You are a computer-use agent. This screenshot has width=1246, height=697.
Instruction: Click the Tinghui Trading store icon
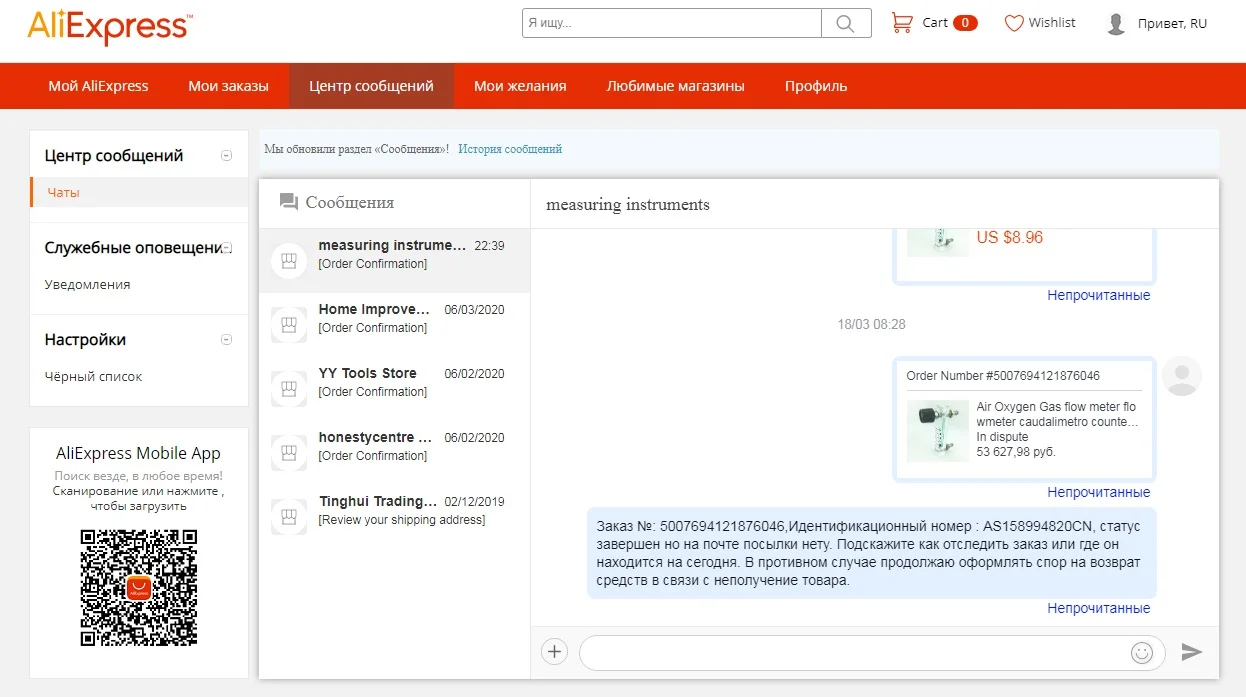289,517
